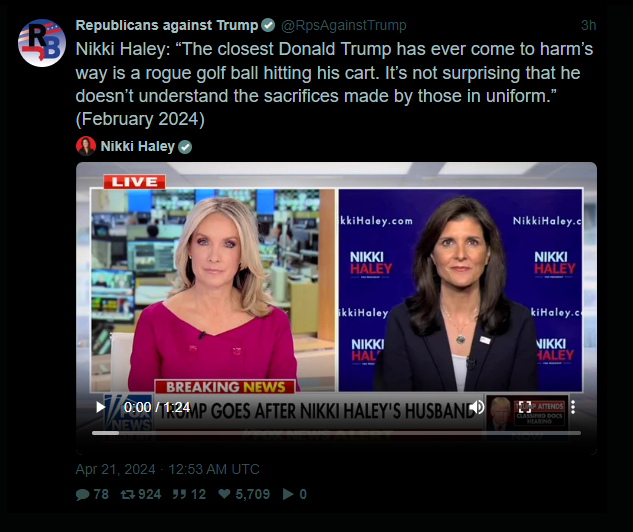Mute the video using the speaker icon
The width and height of the screenshot is (633, 532).
point(477,407)
